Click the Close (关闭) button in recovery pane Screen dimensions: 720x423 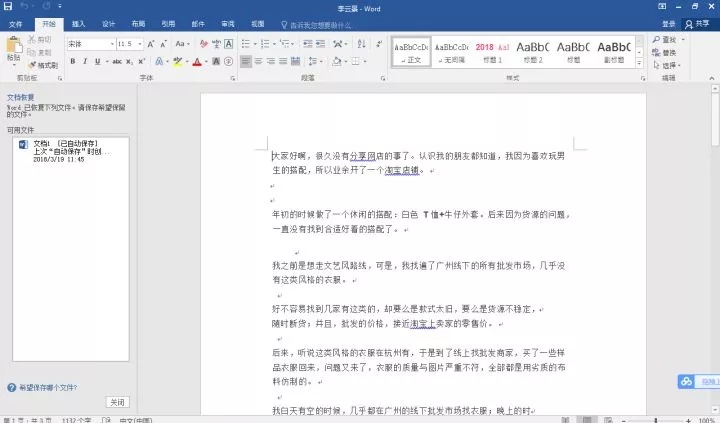click(x=117, y=402)
